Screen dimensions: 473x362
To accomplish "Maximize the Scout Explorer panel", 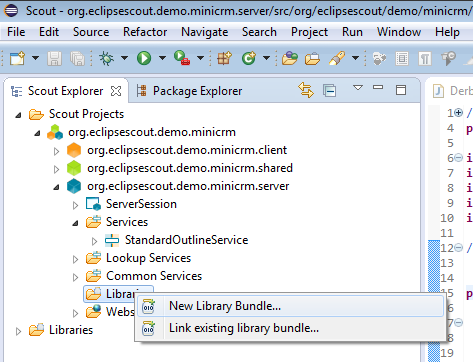I will (x=401, y=90).
